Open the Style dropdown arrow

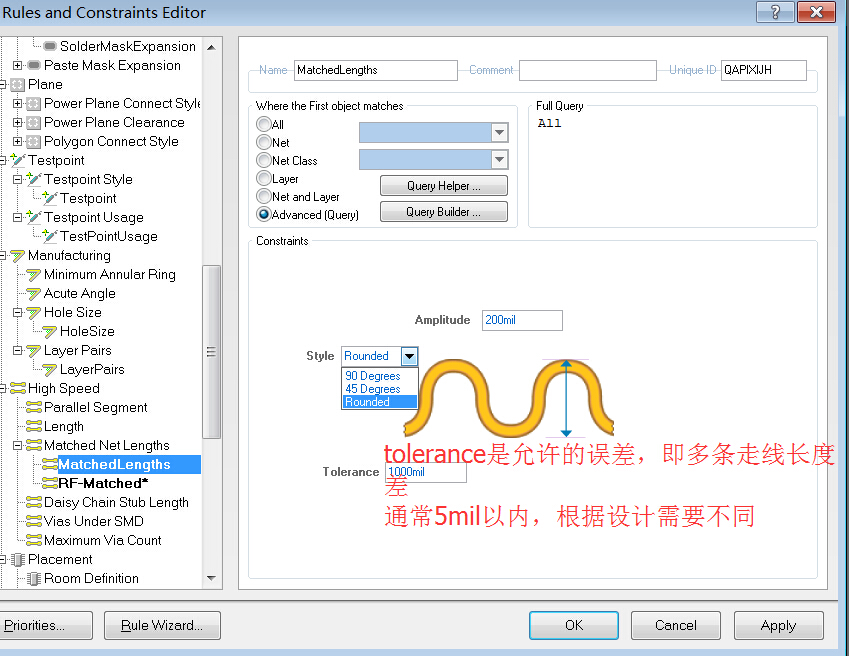tap(408, 356)
